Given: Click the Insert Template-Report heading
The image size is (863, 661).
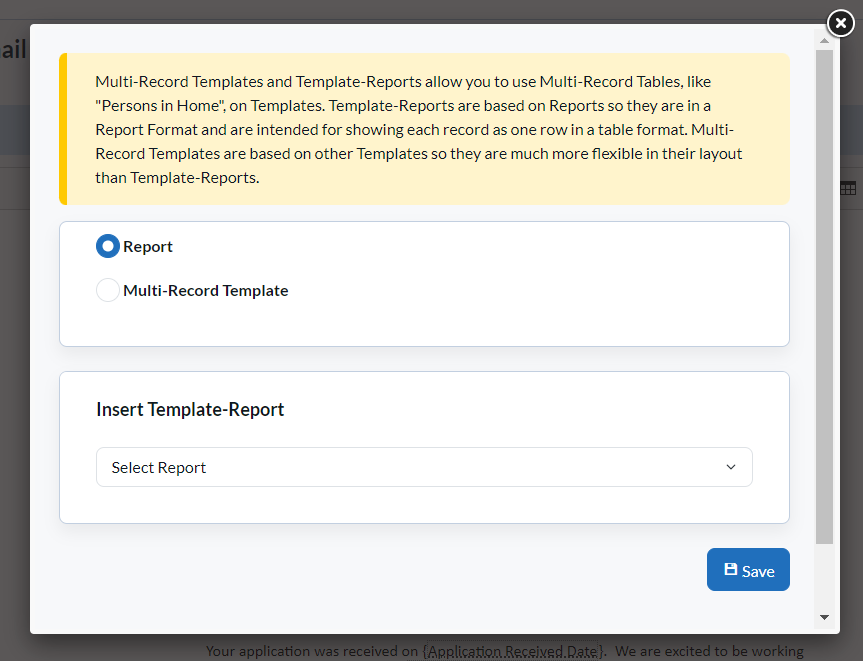Looking at the screenshot, I should point(190,409).
